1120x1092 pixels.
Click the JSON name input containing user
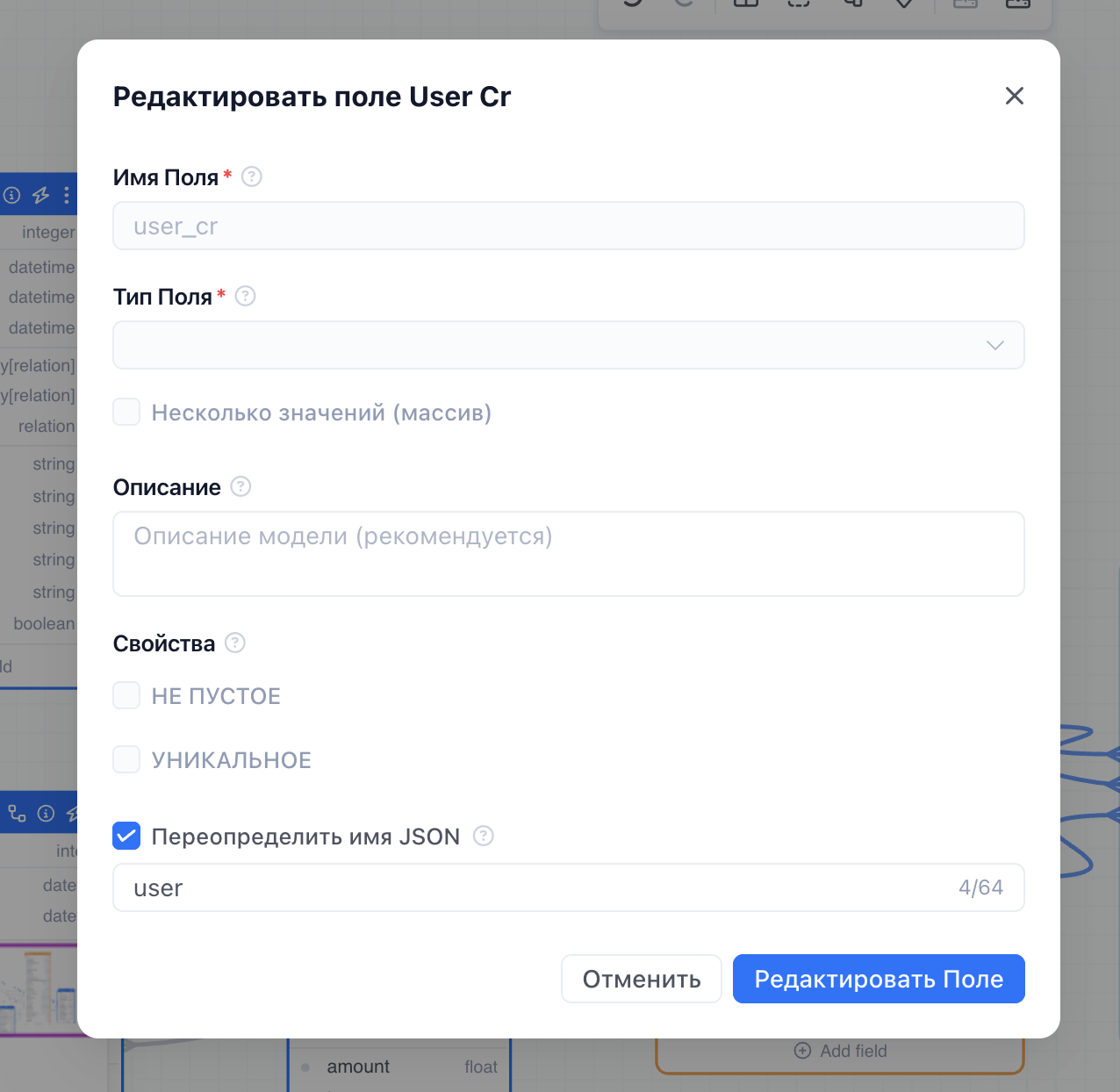pyautogui.click(x=569, y=887)
